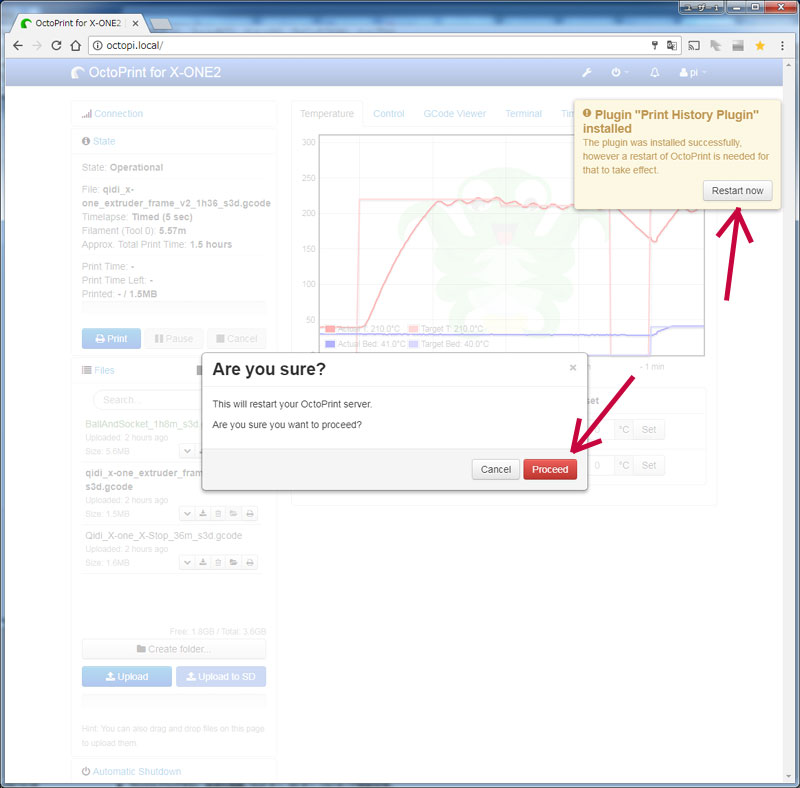Click the Cast screen icon
This screenshot has height=788, width=800.
click(x=694, y=45)
